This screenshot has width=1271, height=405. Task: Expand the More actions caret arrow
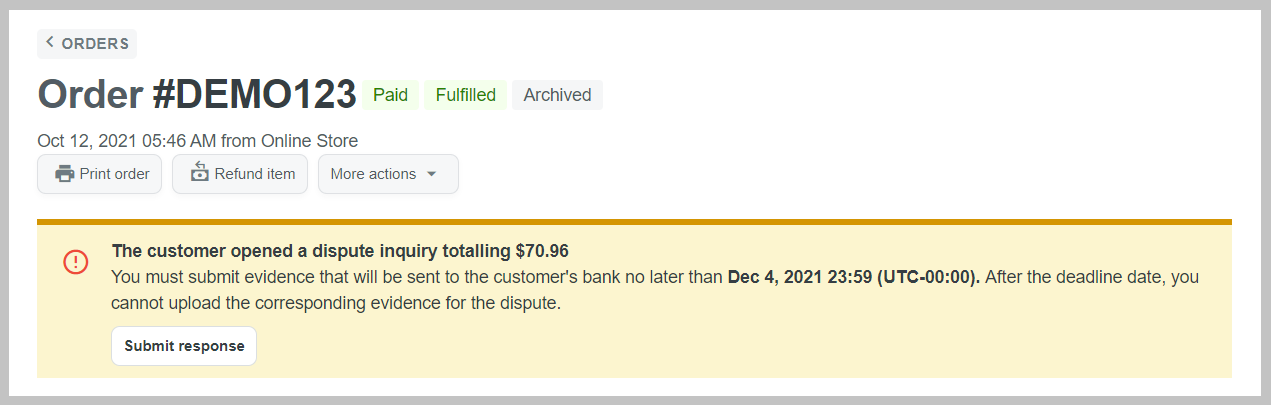[432, 174]
